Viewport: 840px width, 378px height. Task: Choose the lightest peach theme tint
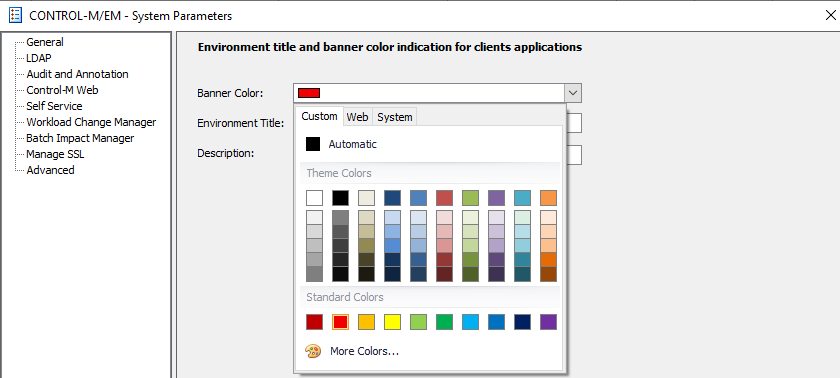click(548, 217)
